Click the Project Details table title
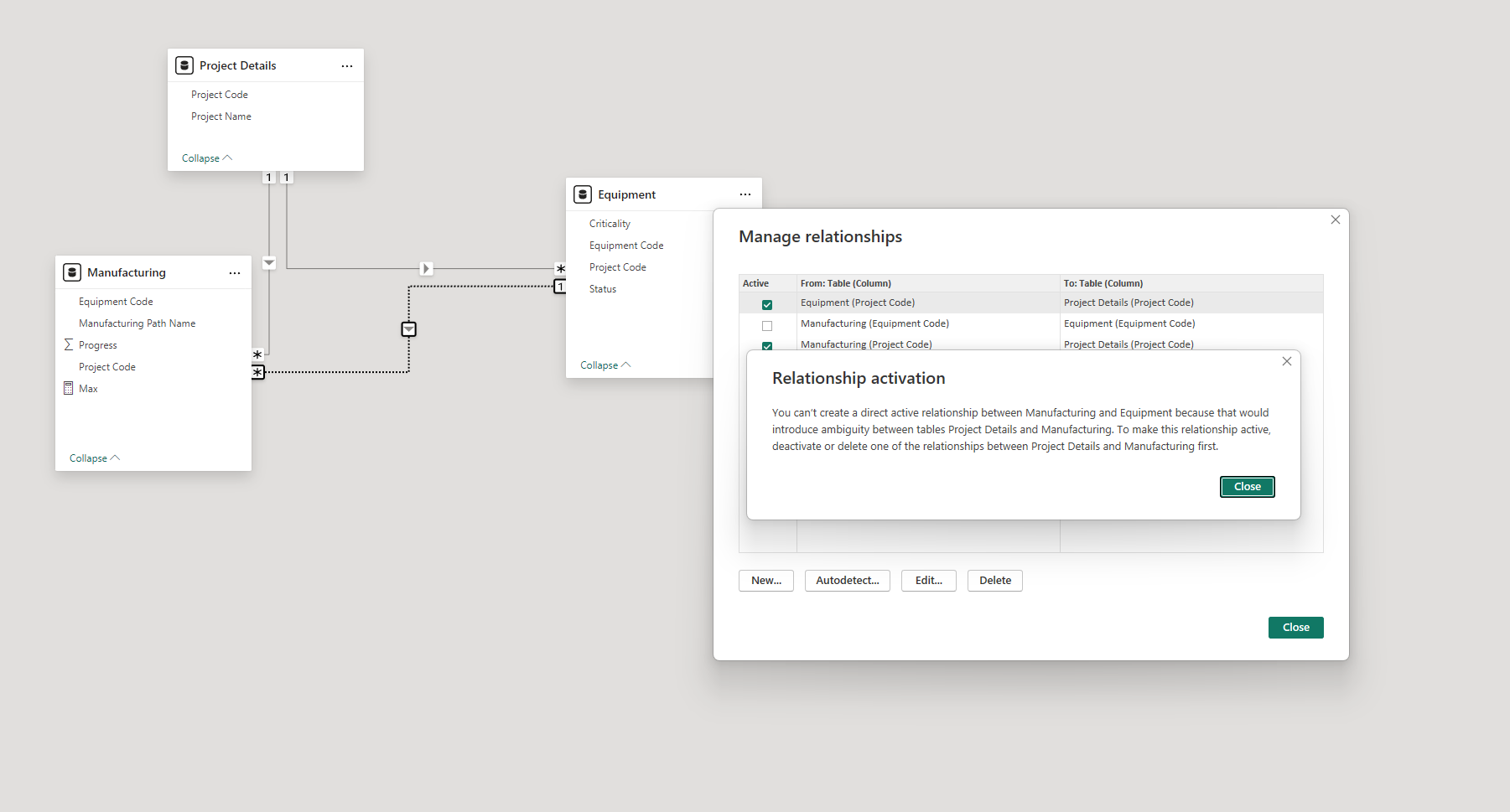 tap(237, 65)
